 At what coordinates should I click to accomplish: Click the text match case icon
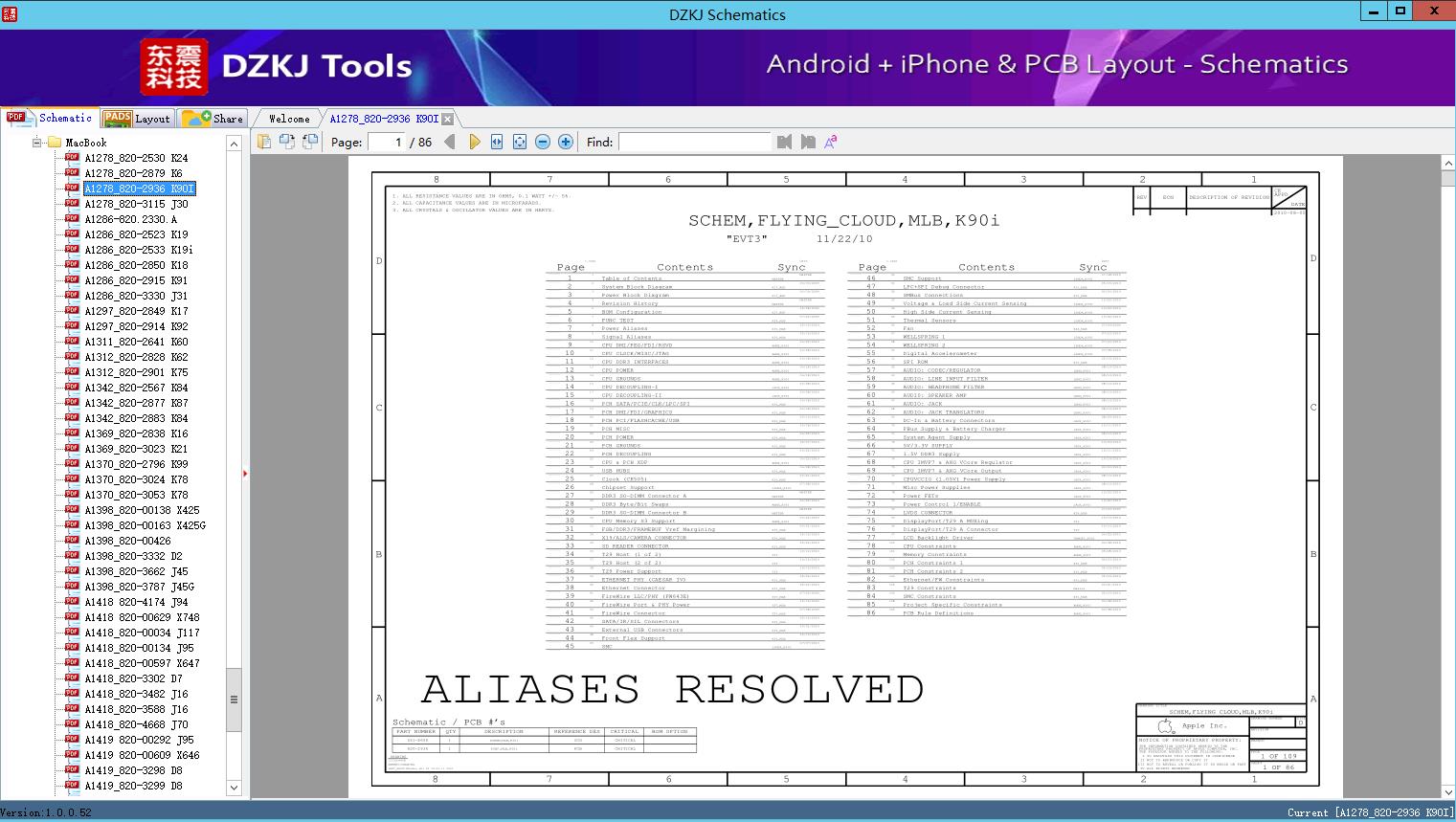831,142
